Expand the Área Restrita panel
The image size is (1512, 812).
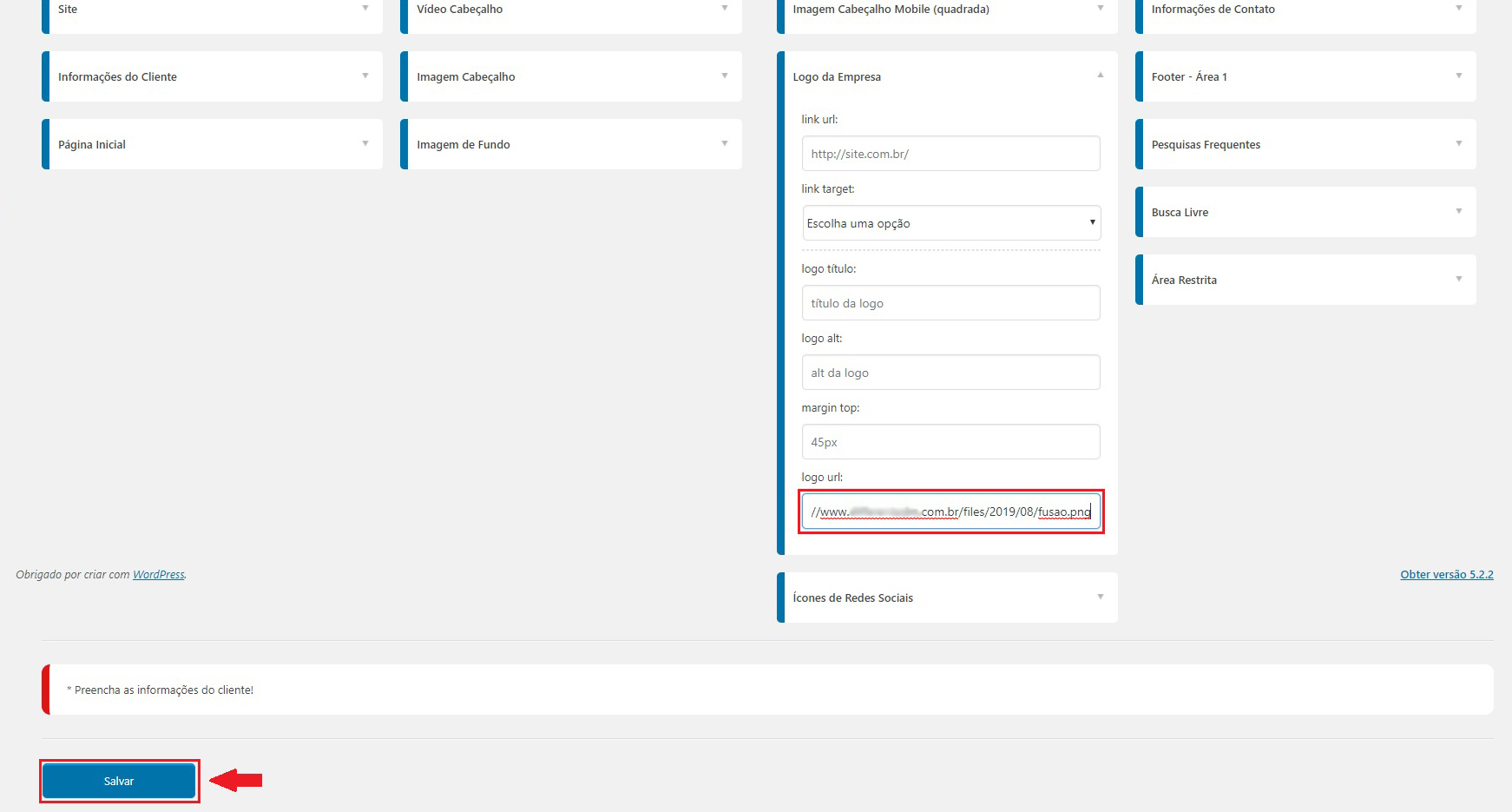tap(1458, 280)
